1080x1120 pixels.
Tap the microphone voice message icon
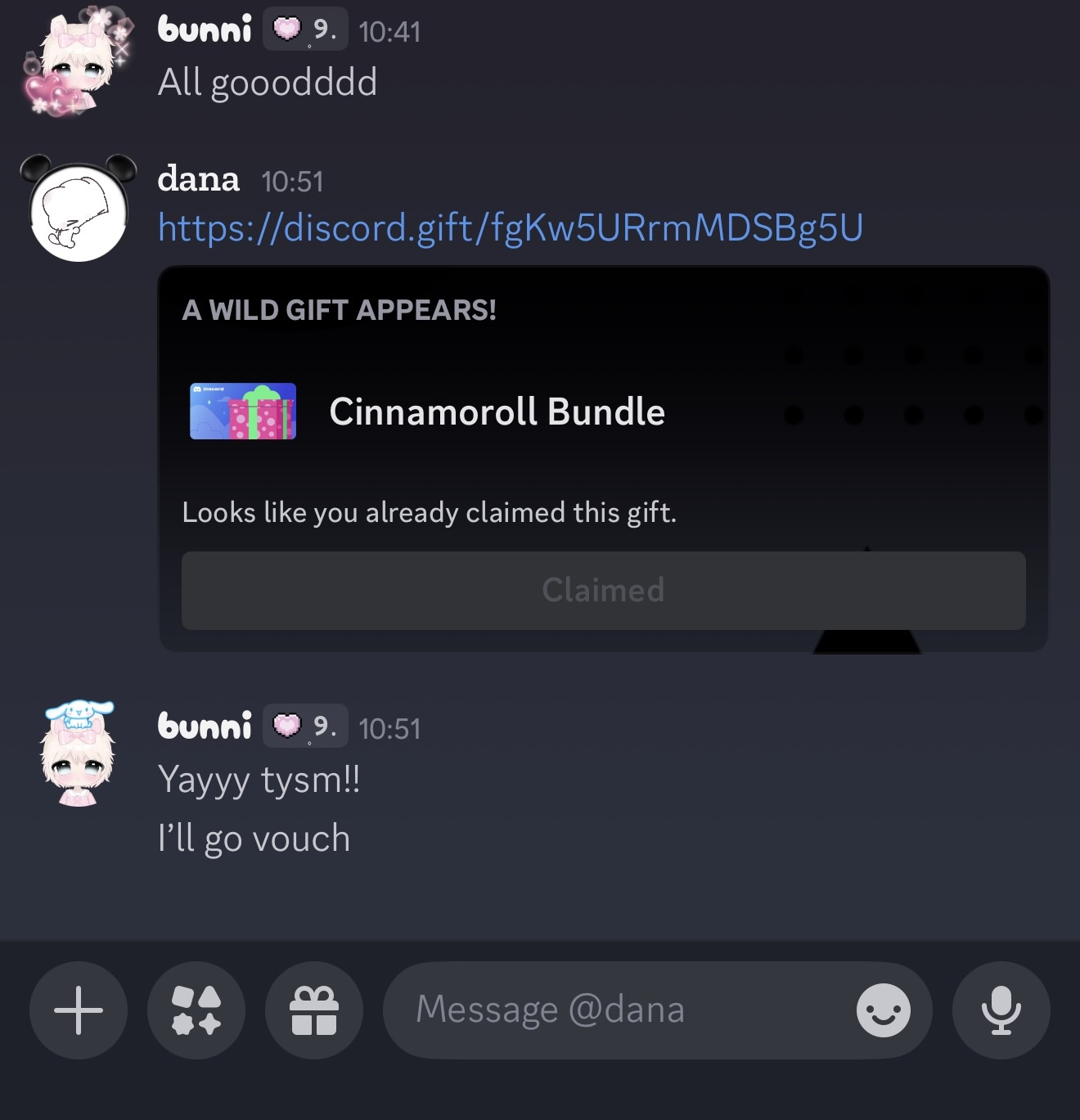(1001, 1010)
